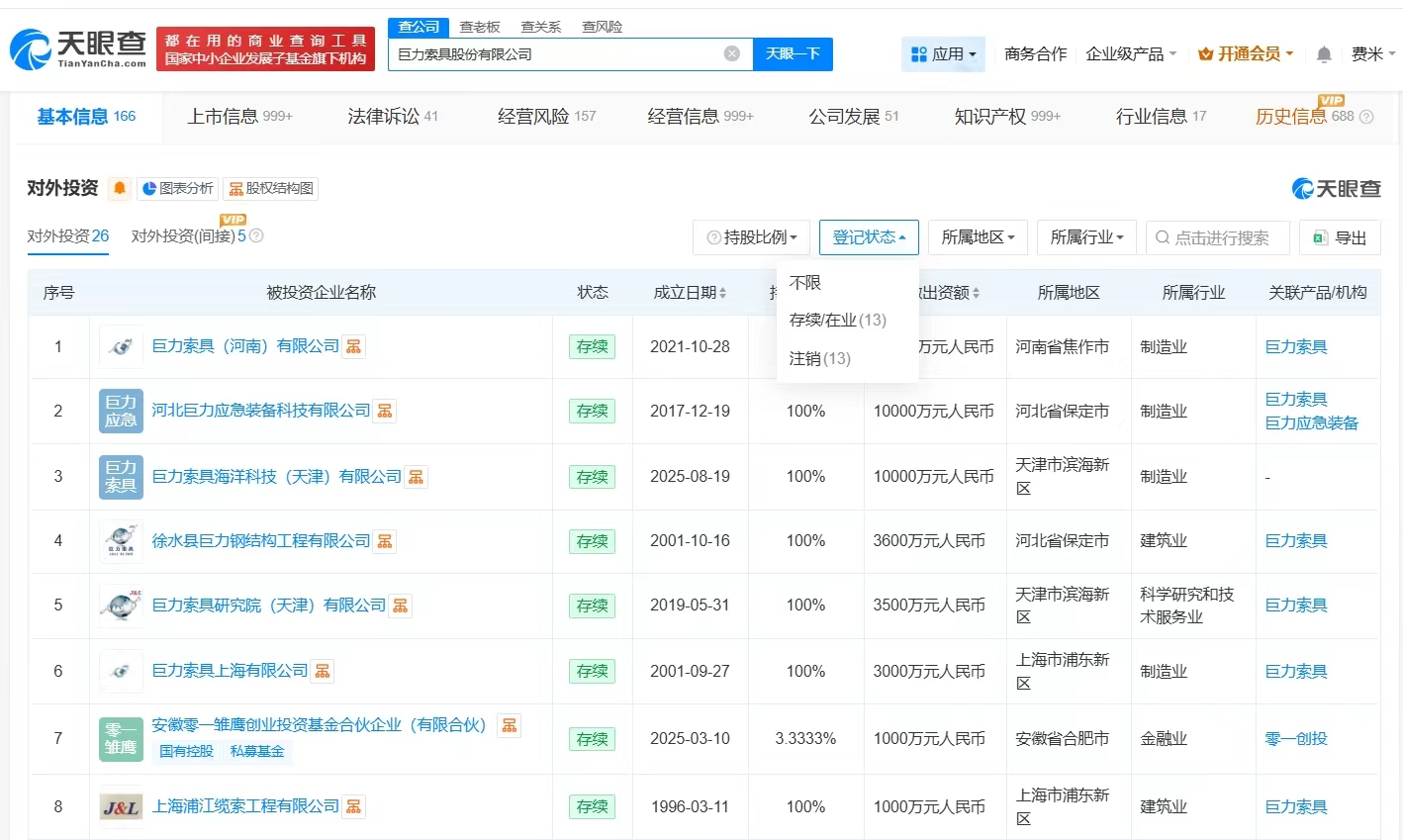The width and height of the screenshot is (1403, 840).
Task: Click the equity chart icon beside 巨力索具海洋科技（天津）有限公司
Action: point(417,477)
